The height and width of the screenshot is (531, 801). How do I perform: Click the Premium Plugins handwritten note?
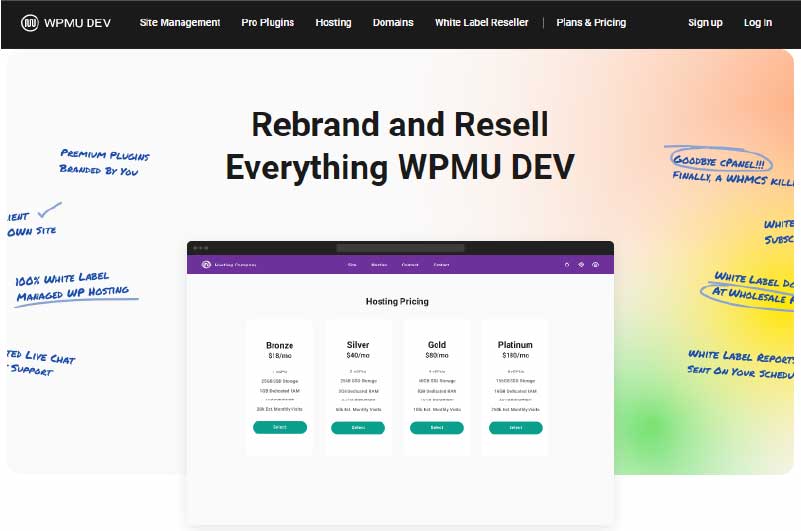(105, 161)
